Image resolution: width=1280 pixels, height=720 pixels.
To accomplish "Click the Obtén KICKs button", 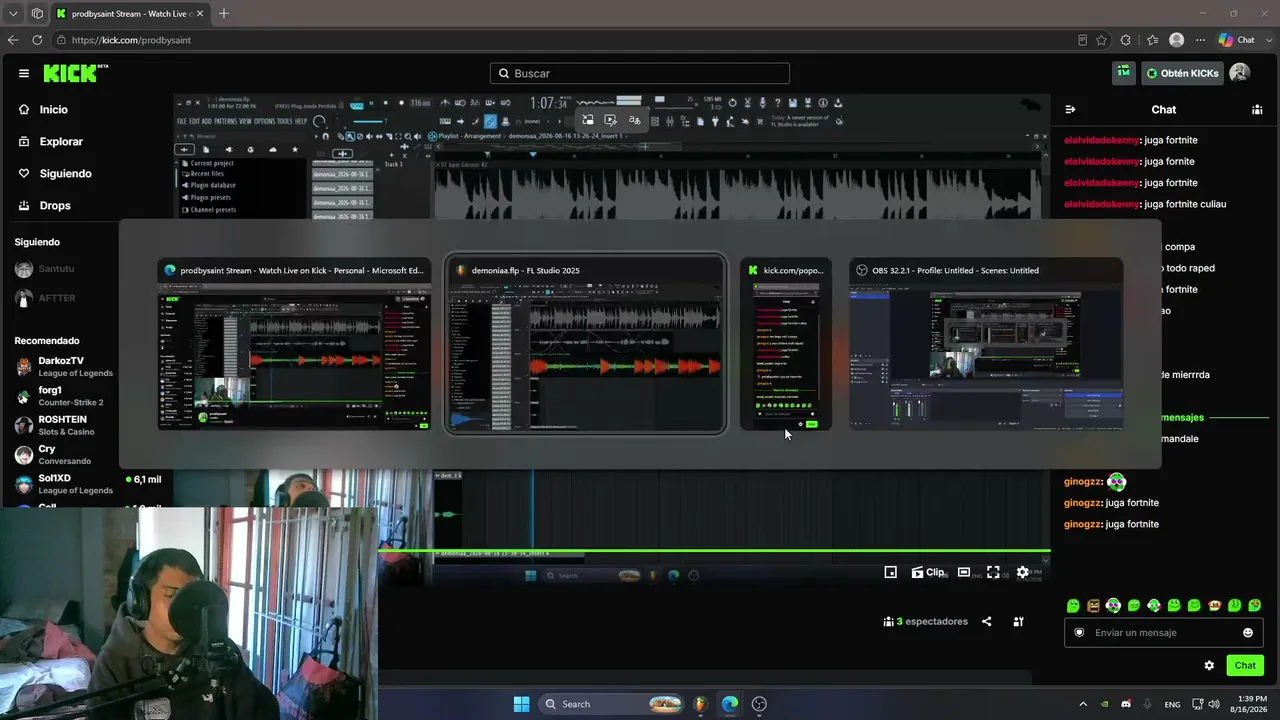I will 1183,73.
